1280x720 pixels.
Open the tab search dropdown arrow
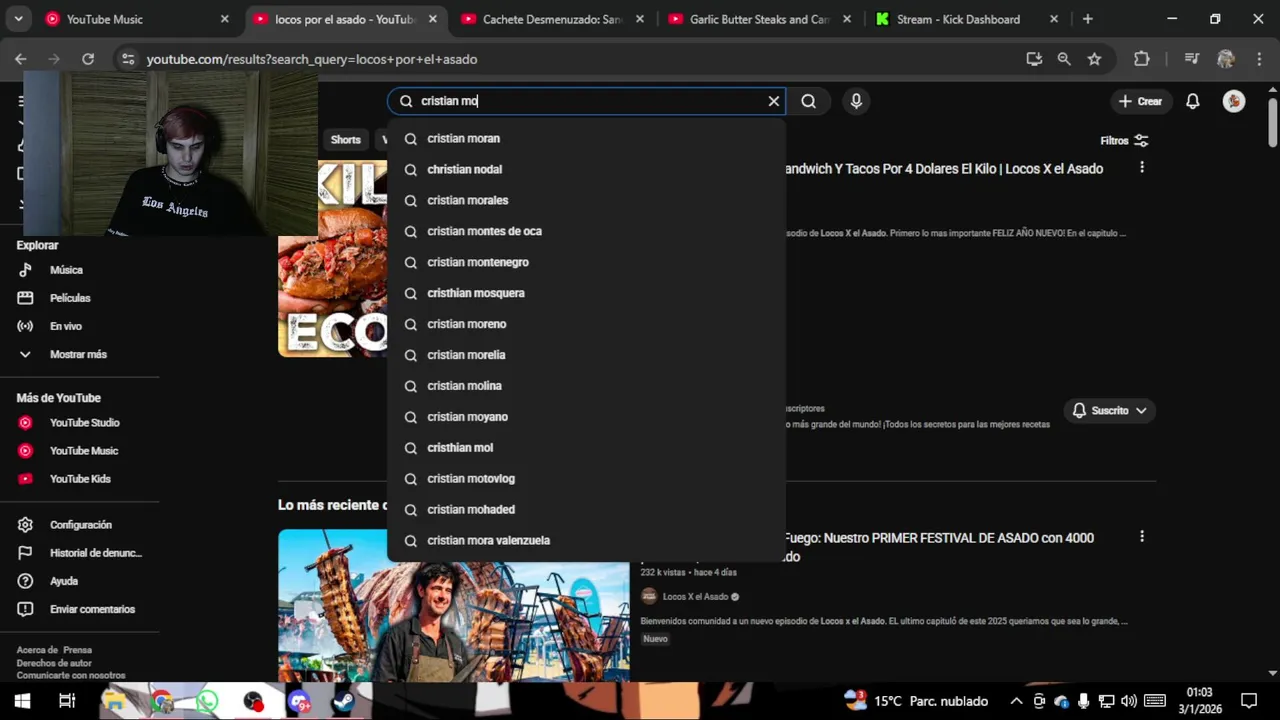pyautogui.click(x=18, y=19)
